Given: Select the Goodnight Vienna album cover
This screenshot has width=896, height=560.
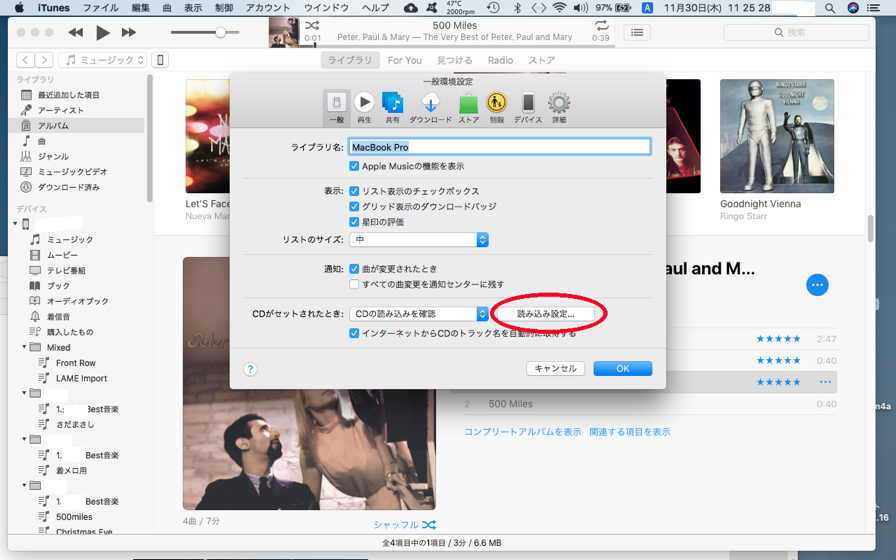Looking at the screenshot, I should tap(777, 136).
